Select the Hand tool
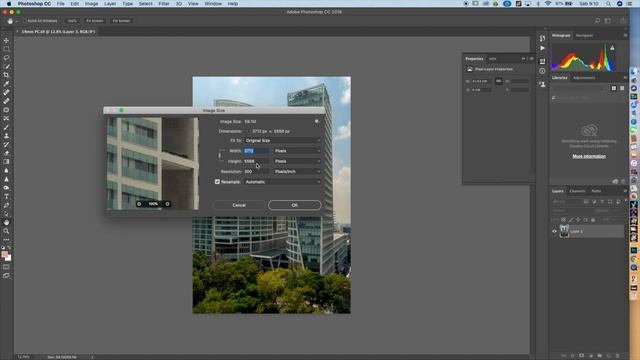The width and height of the screenshot is (640, 360). (6, 222)
